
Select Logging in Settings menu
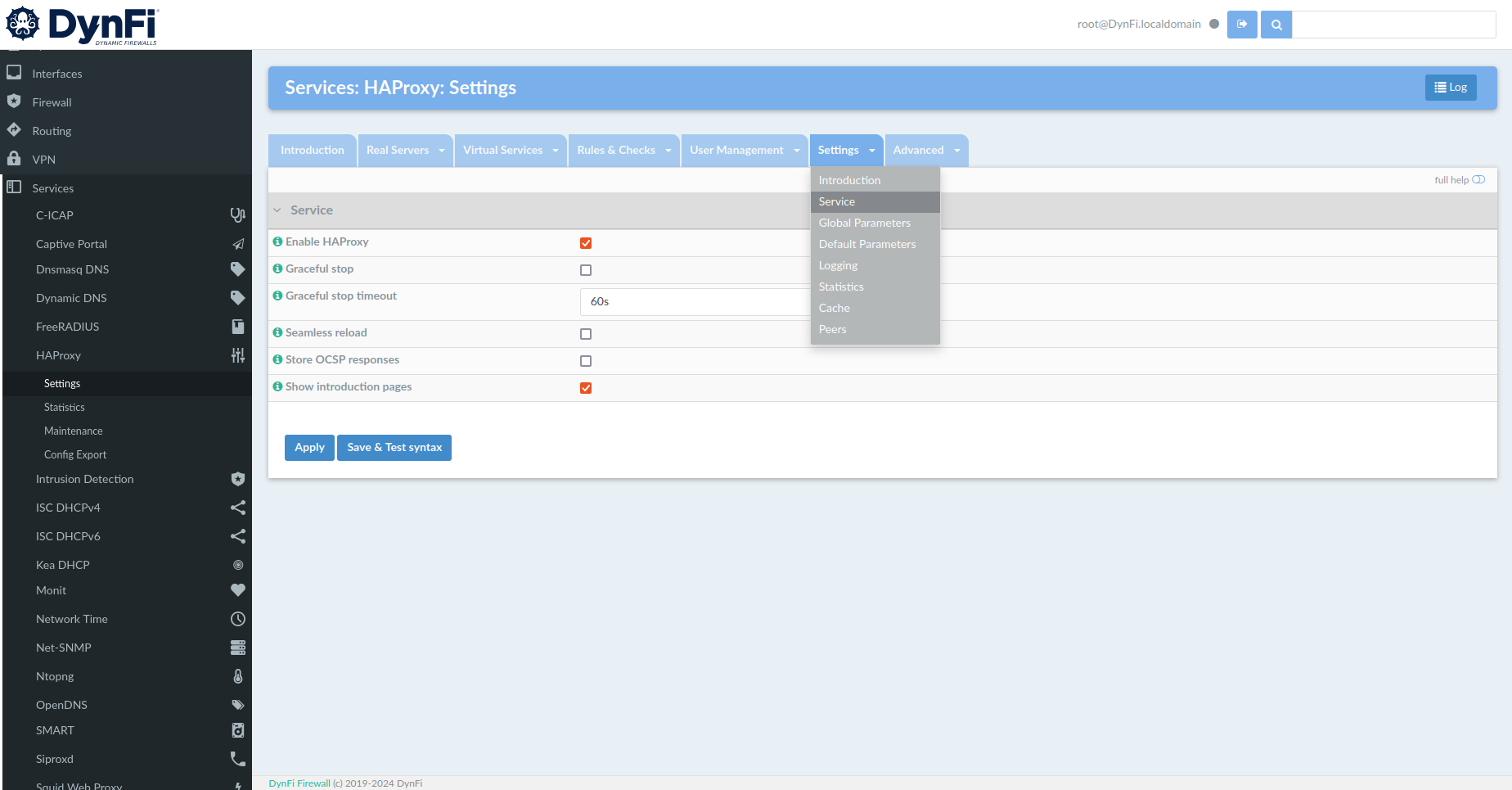(x=875, y=265)
